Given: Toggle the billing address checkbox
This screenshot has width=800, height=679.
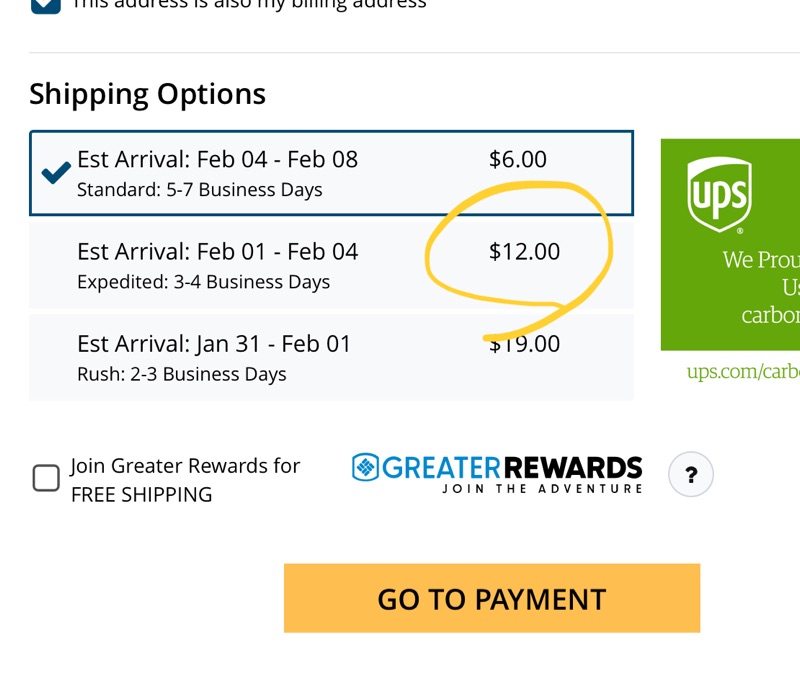Looking at the screenshot, I should [x=45, y=3].
